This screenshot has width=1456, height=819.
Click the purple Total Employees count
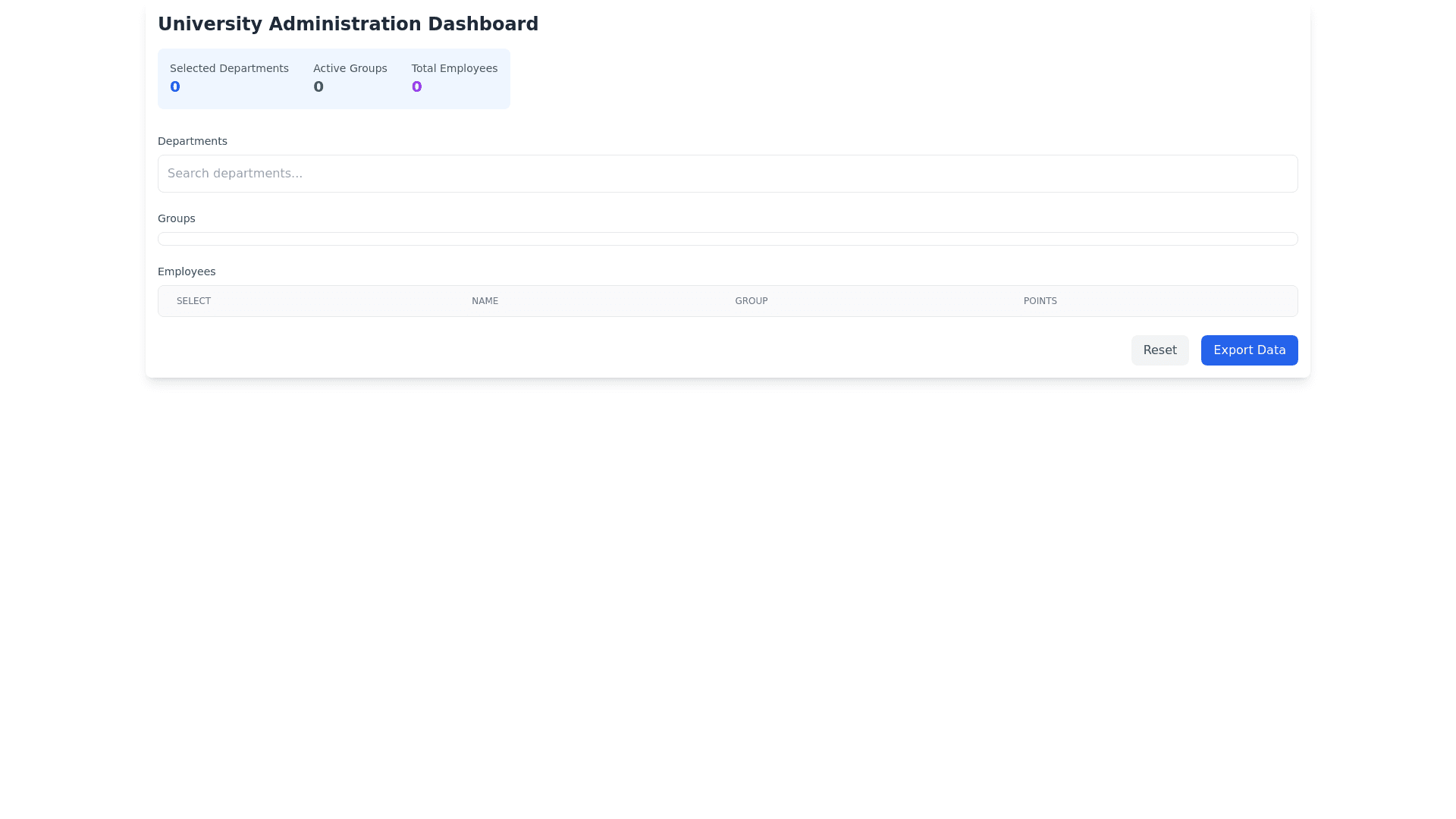416,87
